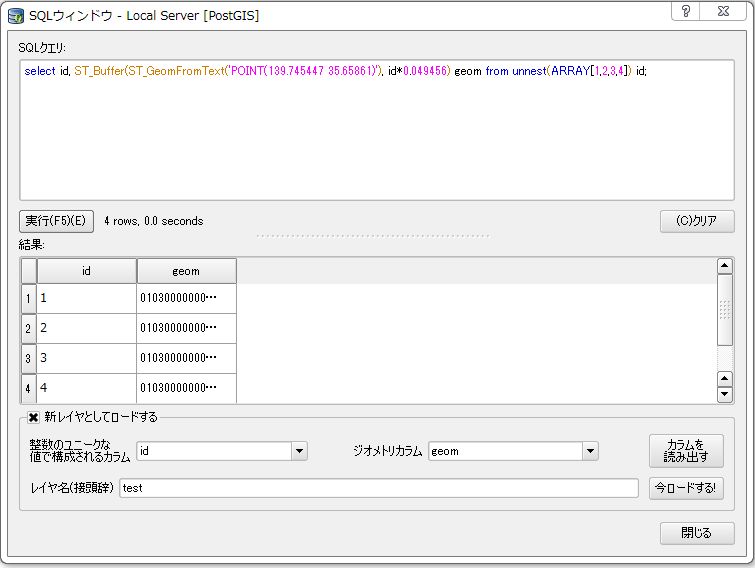Viewport: 755px width, 568px height.
Task: Click the help question mark button
Action: pyautogui.click(x=686, y=11)
